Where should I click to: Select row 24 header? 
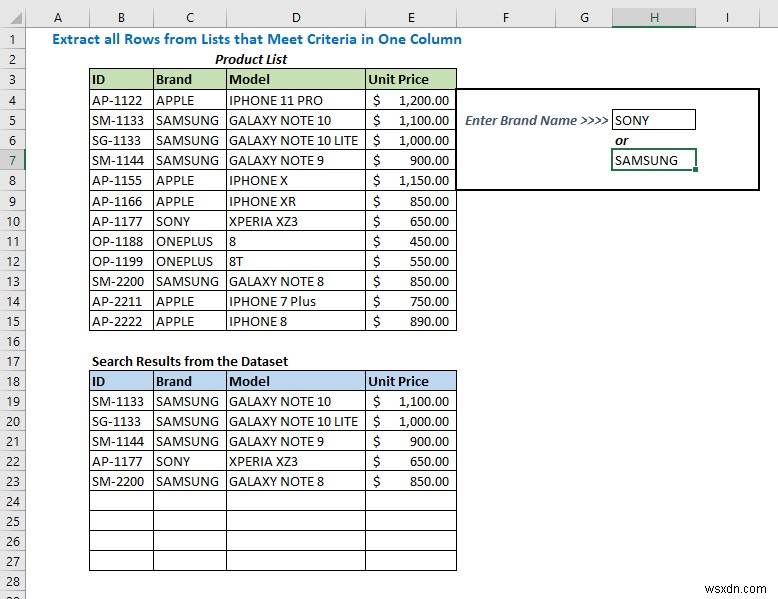[12, 501]
